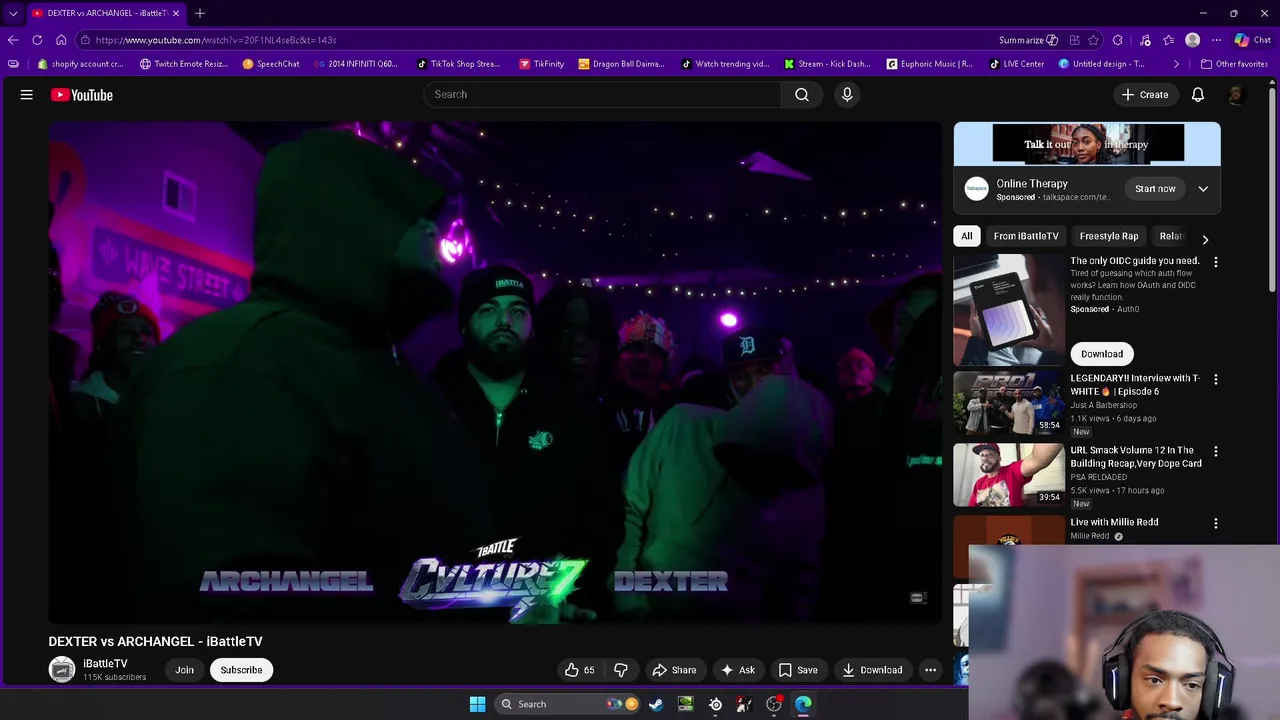1280x720 pixels.
Task: Click Summarize in address bar
Action: [x=1028, y=40]
